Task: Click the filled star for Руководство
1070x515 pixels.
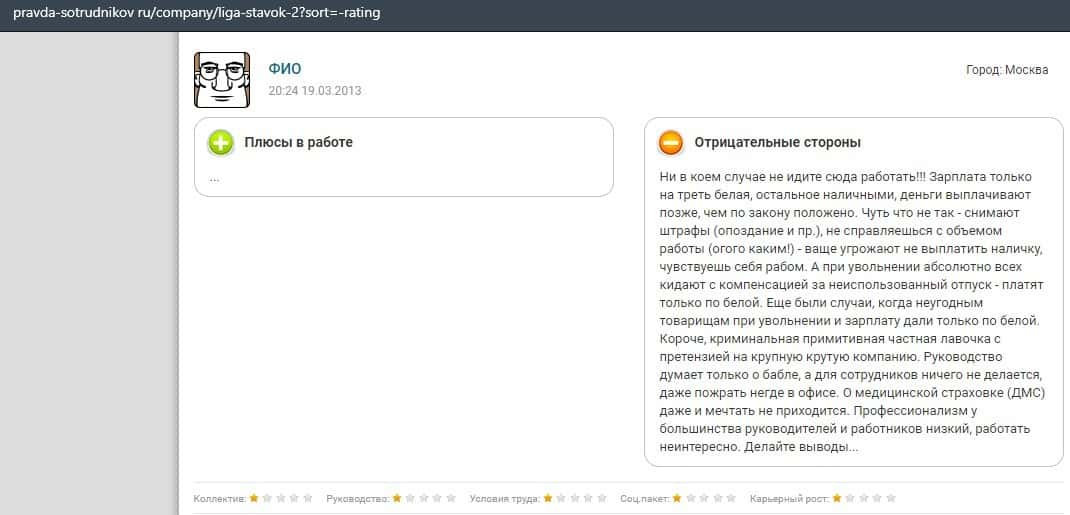Action: (397, 497)
